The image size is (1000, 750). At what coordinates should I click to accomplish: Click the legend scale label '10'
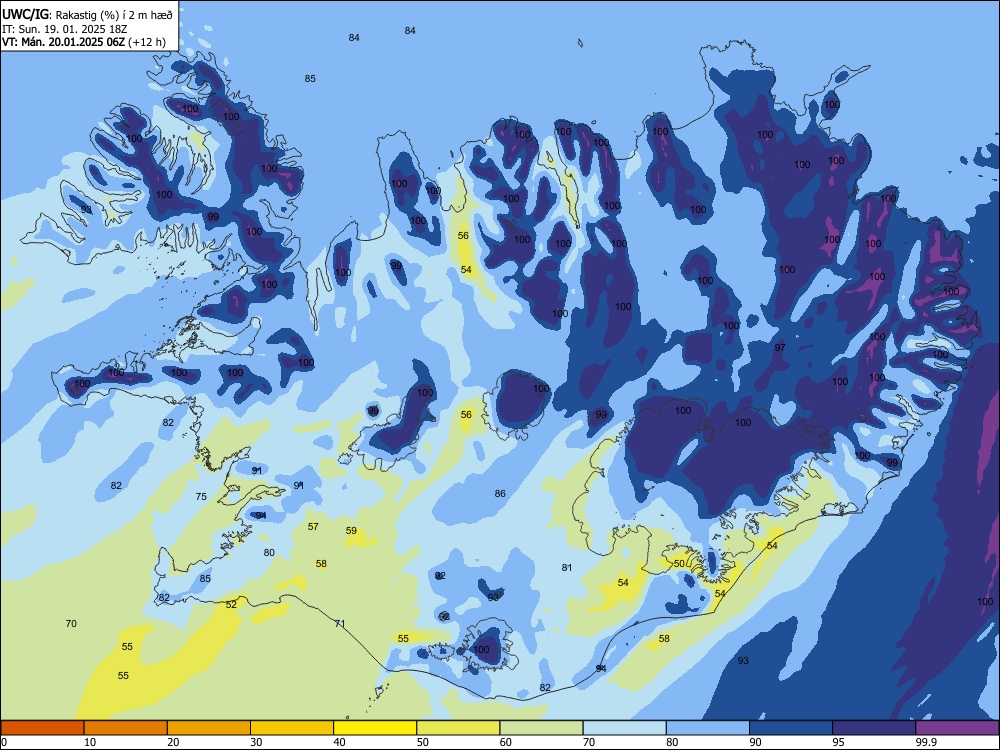90,742
